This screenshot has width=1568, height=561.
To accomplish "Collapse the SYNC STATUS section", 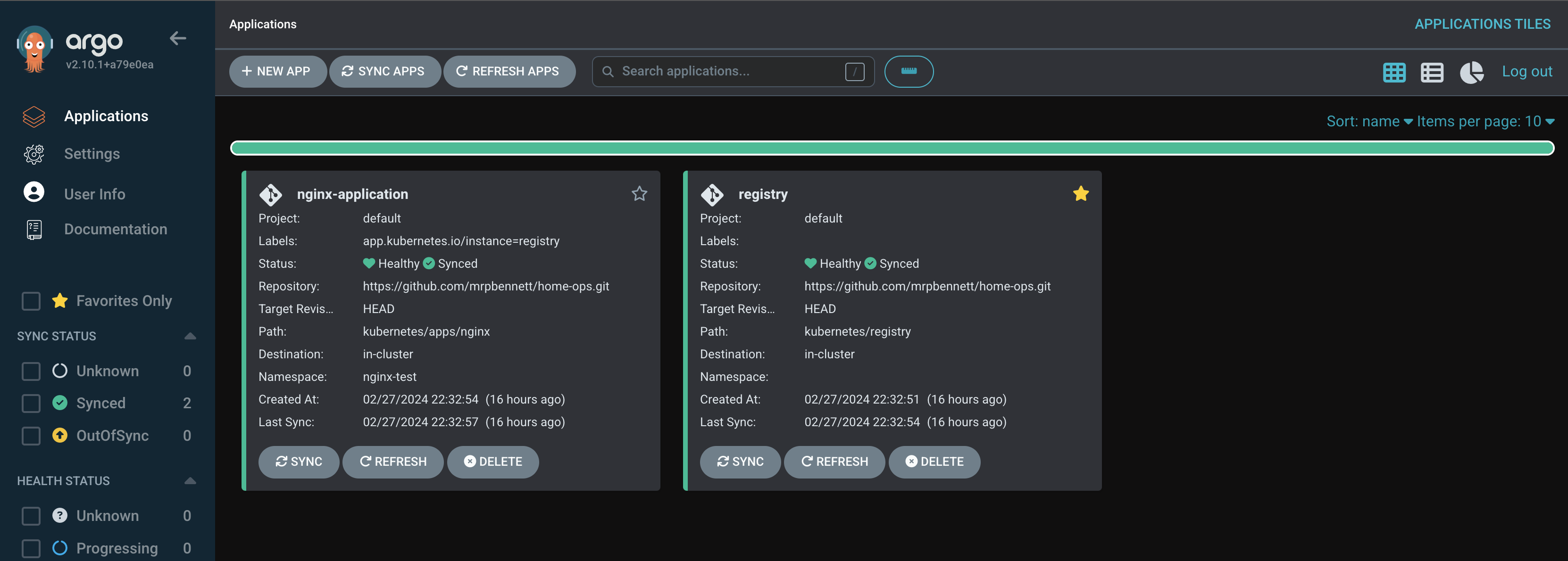I will (190, 335).
